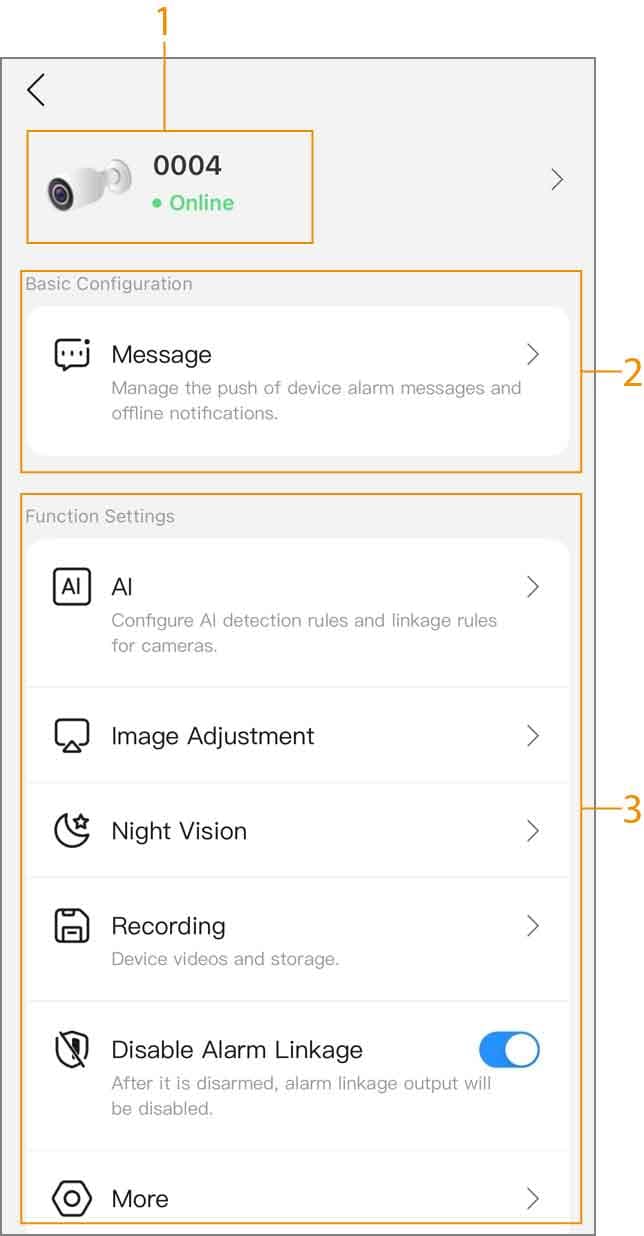Open the Recording chevron arrow
The height and width of the screenshot is (1236, 644).
(x=533, y=926)
